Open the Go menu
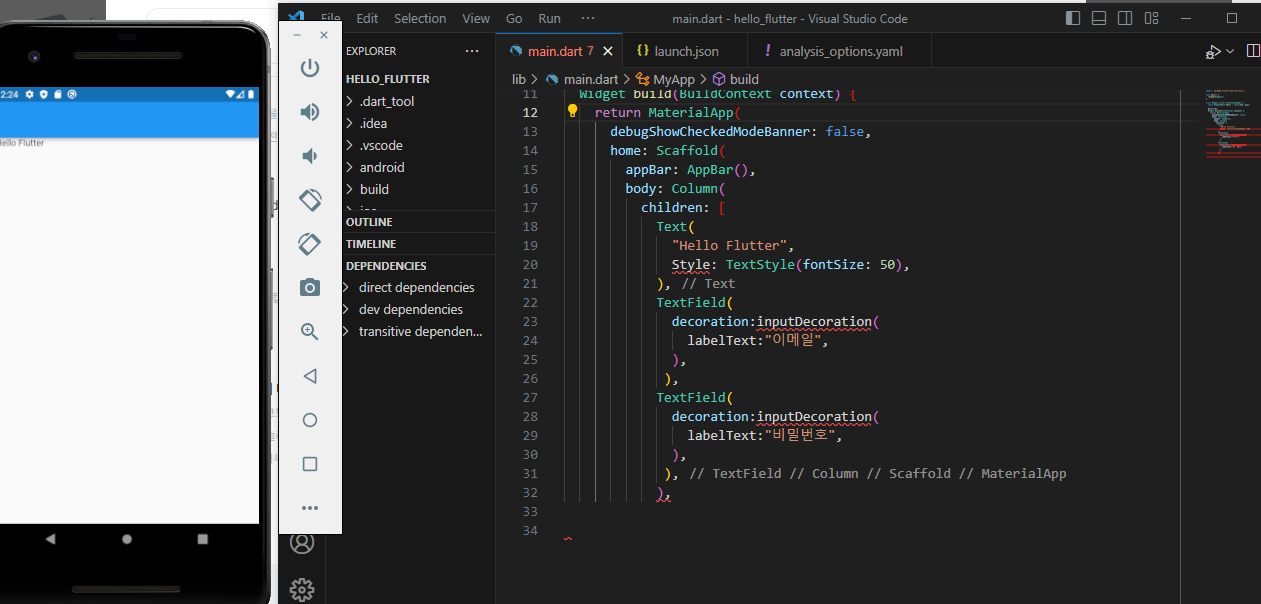 point(514,18)
